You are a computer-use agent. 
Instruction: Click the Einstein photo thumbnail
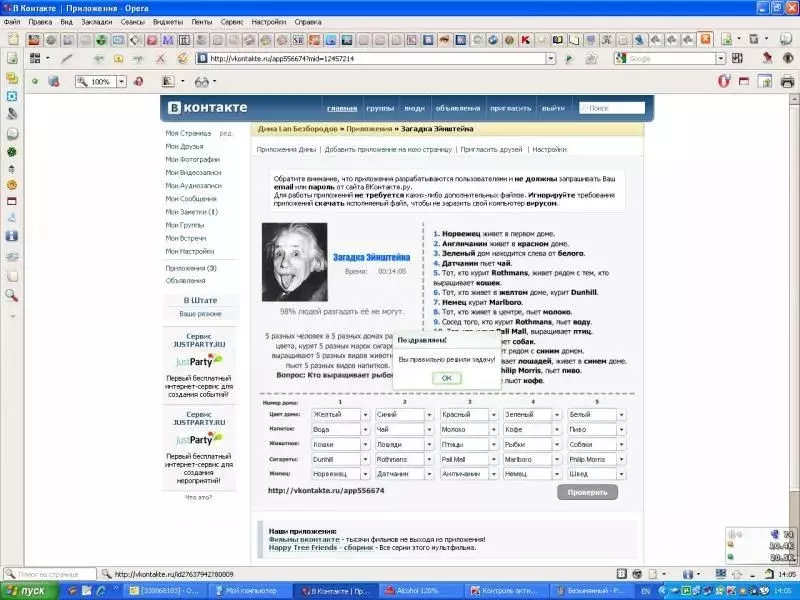[294, 262]
